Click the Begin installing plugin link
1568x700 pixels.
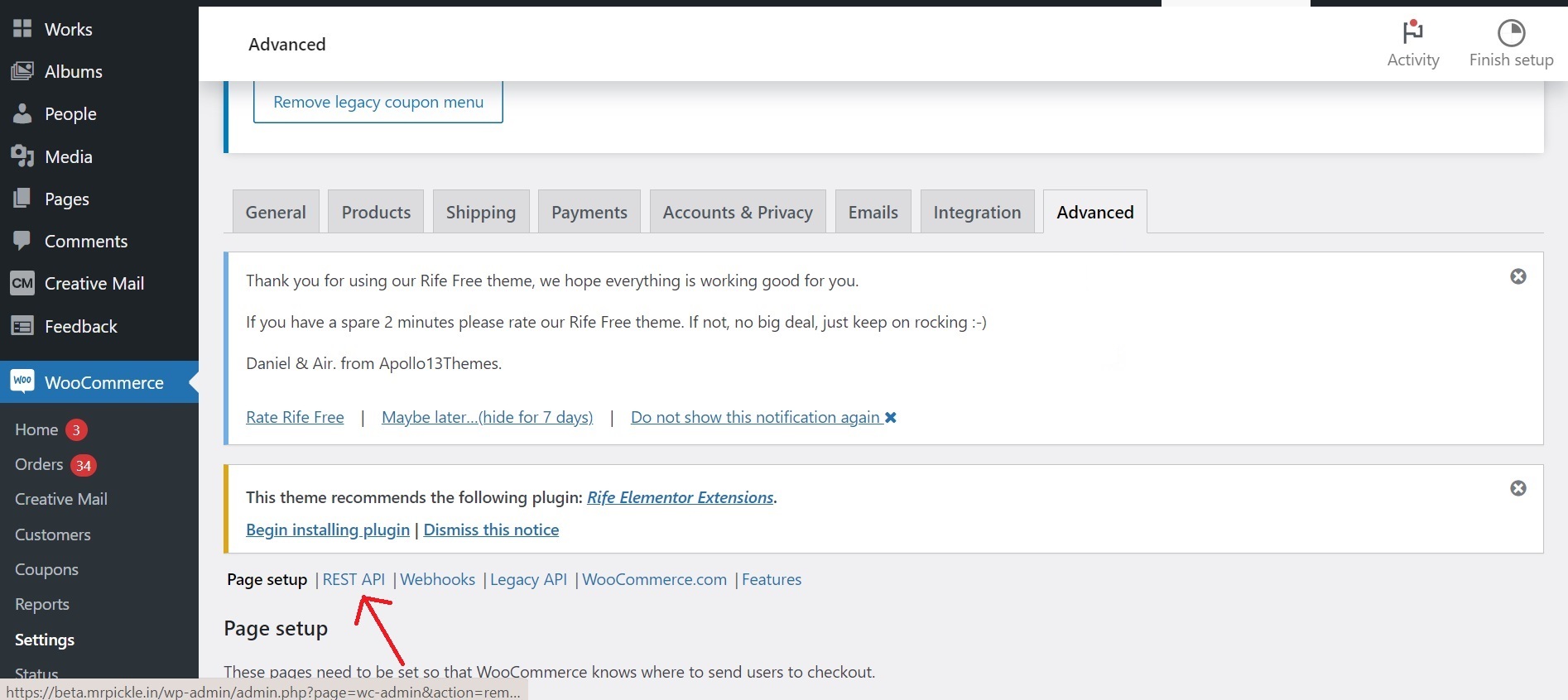[x=327, y=530]
